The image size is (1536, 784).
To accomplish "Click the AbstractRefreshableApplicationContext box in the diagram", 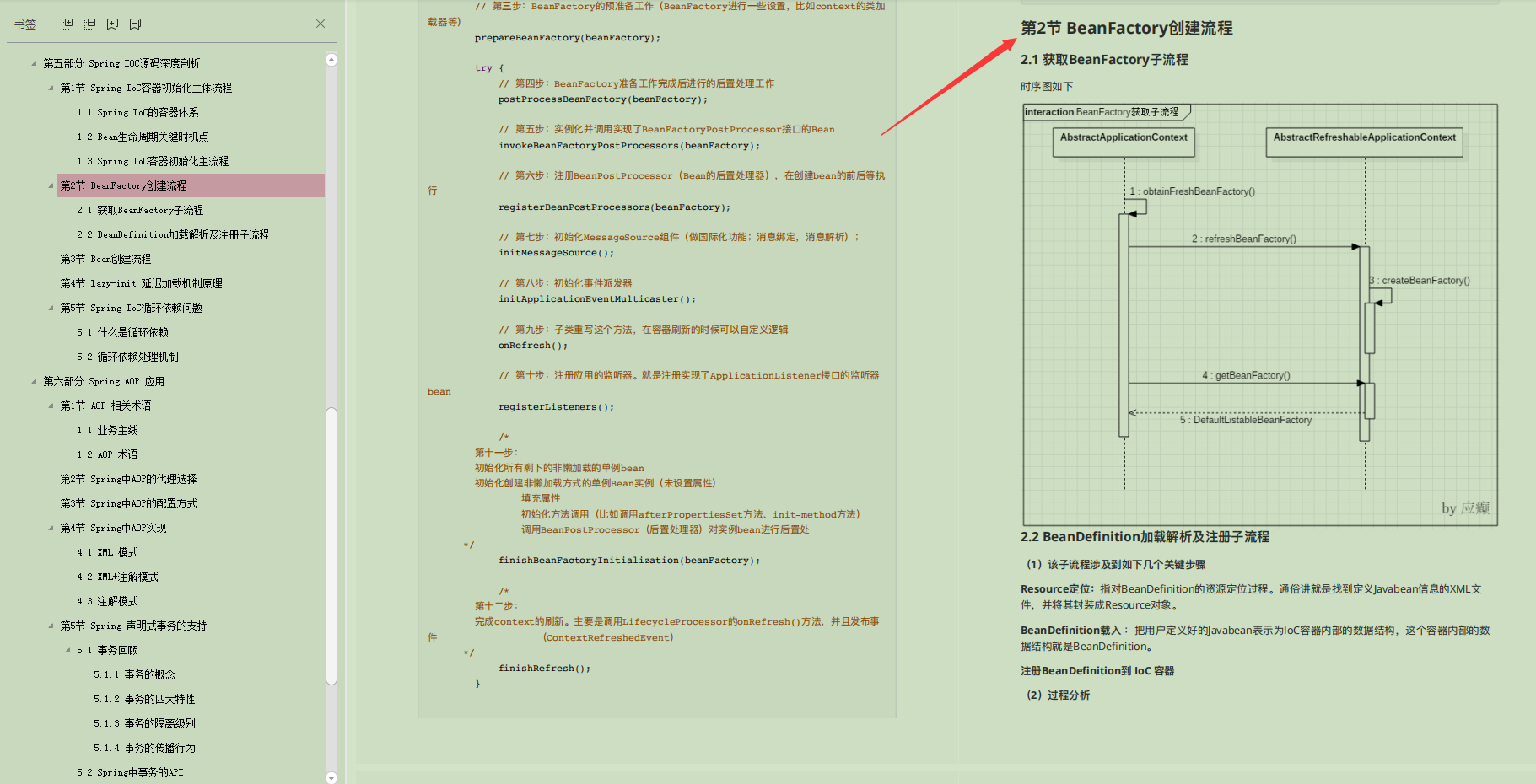I will (1364, 142).
